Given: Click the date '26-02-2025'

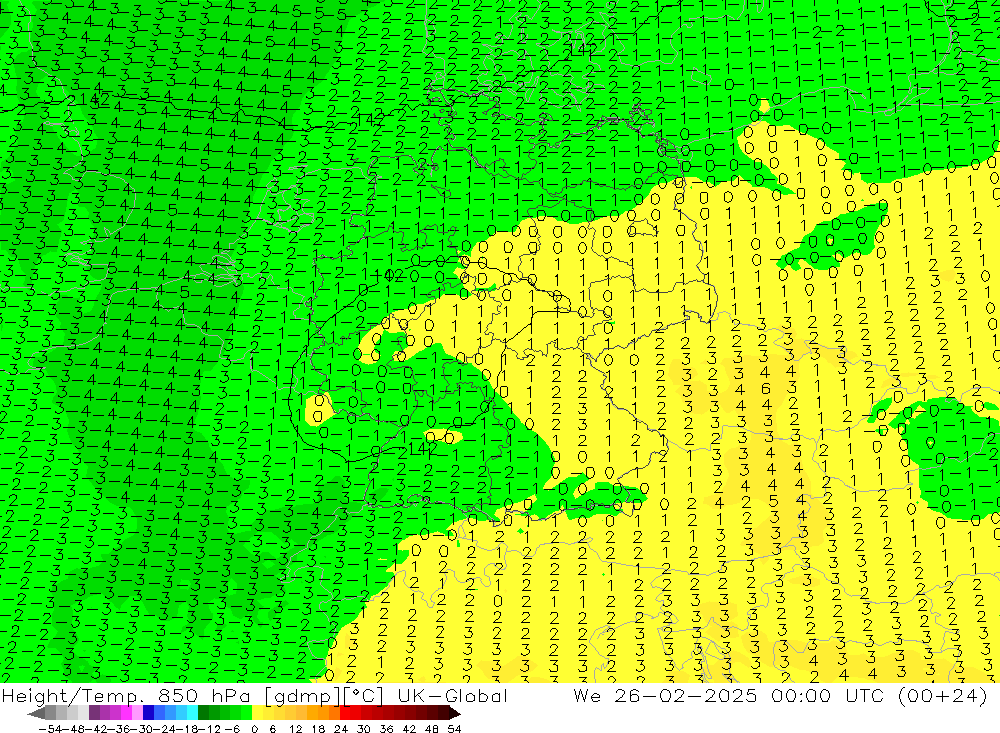Looking at the screenshot, I should pos(686,696).
